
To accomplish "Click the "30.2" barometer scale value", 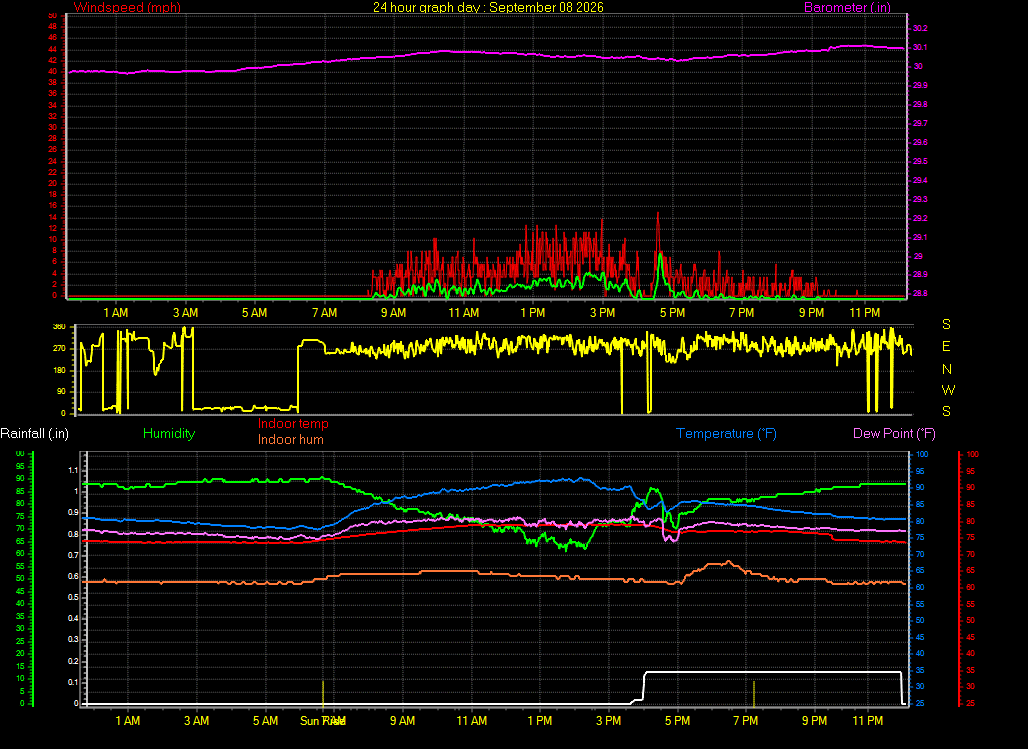I will [x=920, y=28].
